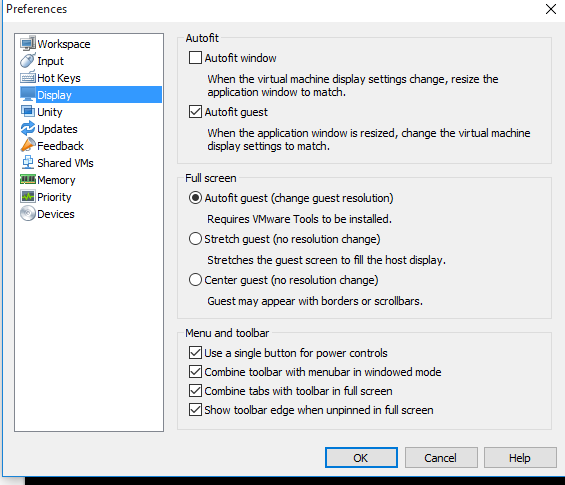
Task: Choose Stretch guest radio option
Action: (x=195, y=239)
